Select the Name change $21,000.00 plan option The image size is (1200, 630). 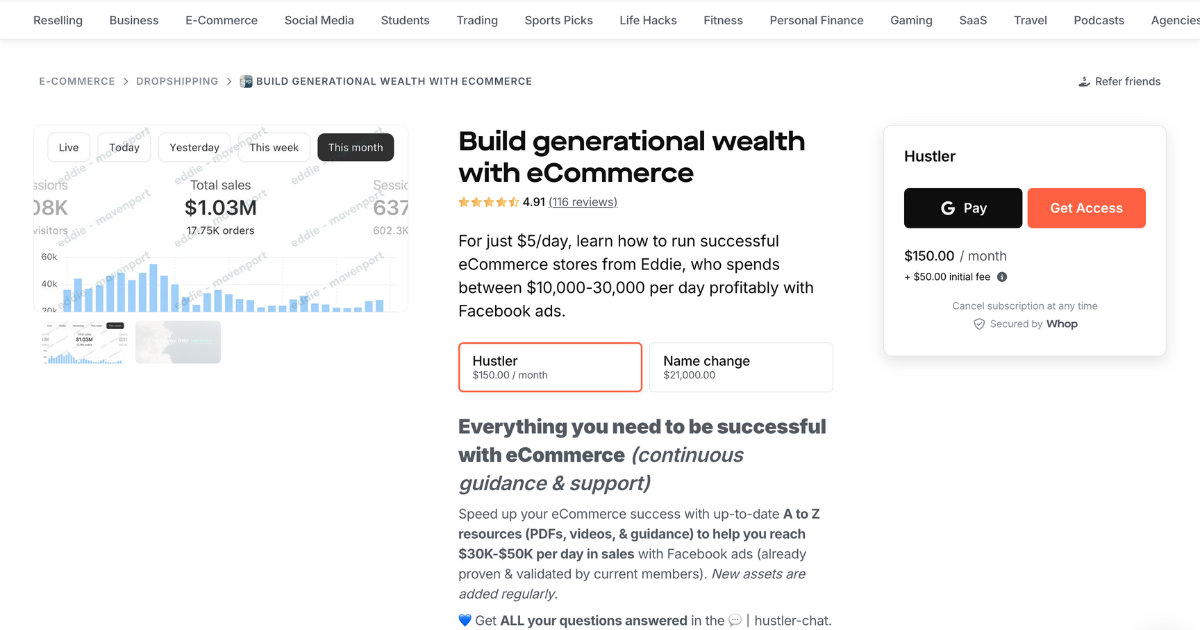coord(741,367)
